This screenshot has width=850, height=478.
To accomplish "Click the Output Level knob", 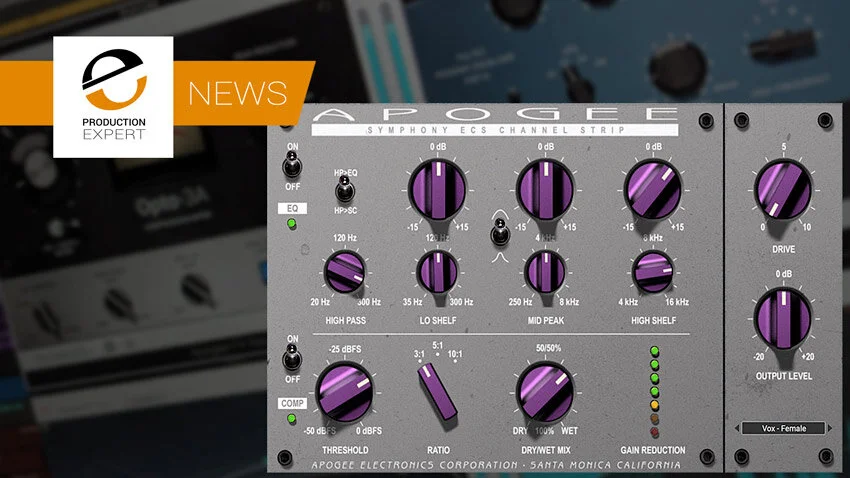I will (783, 318).
